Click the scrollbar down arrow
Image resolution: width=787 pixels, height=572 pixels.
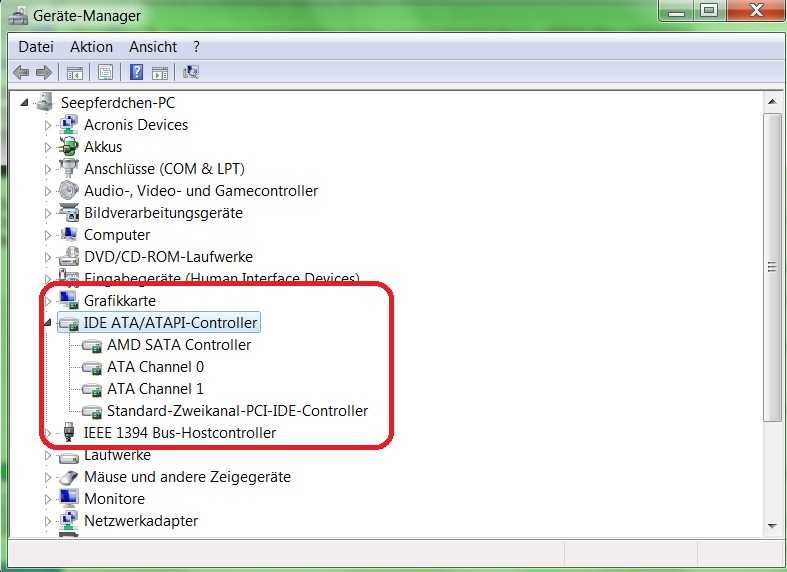(772, 526)
